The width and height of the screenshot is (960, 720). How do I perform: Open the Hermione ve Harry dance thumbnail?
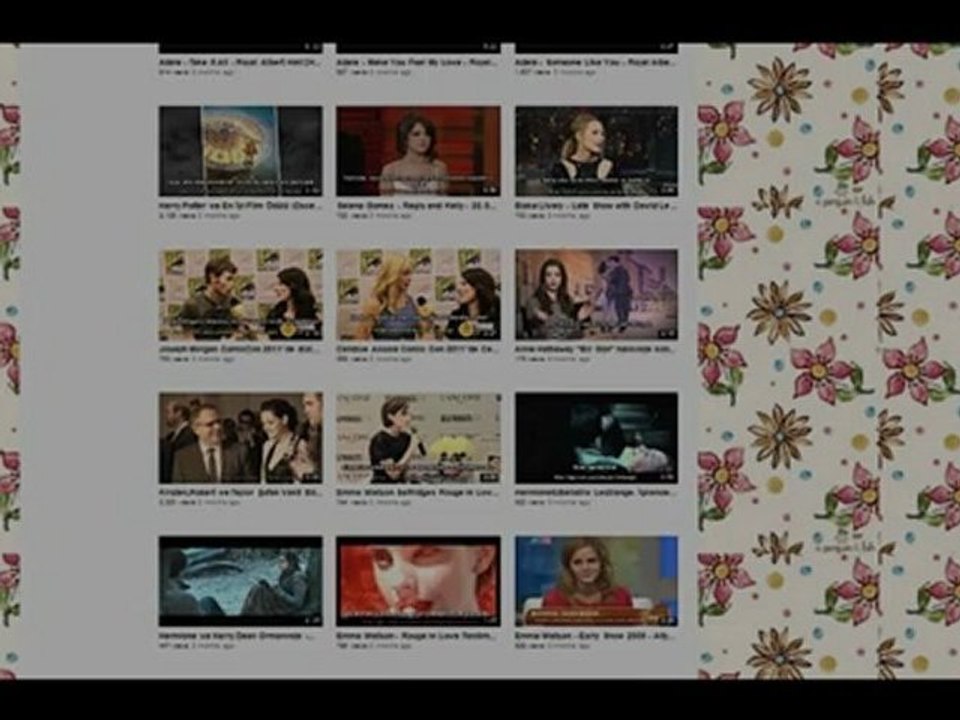point(241,581)
